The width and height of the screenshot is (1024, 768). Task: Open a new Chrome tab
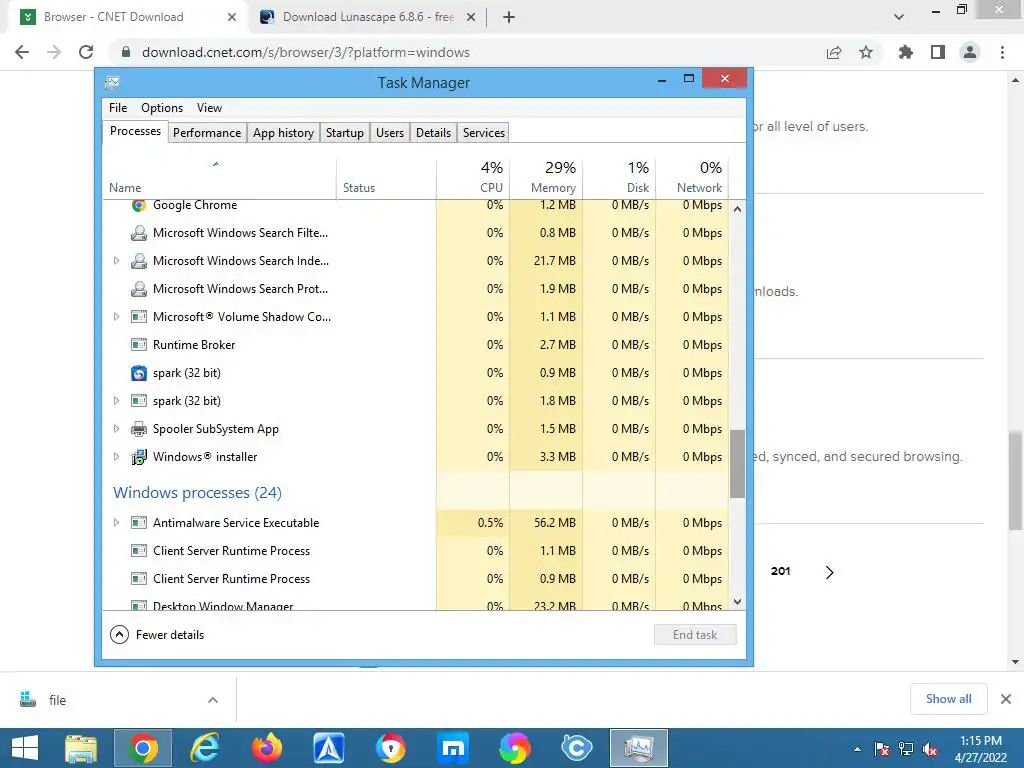click(509, 17)
